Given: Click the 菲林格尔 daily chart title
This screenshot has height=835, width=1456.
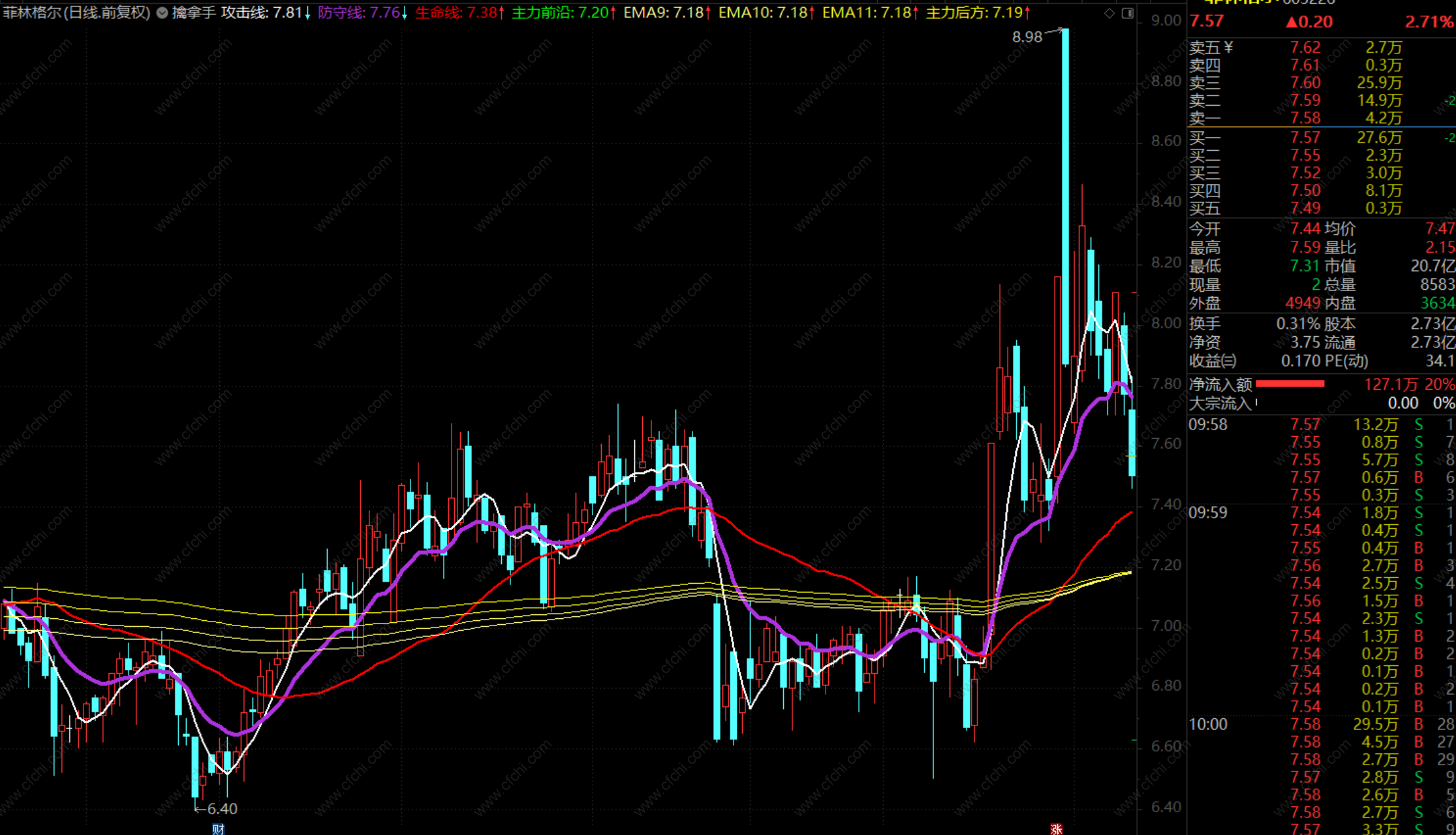Looking at the screenshot, I should tap(76, 13).
